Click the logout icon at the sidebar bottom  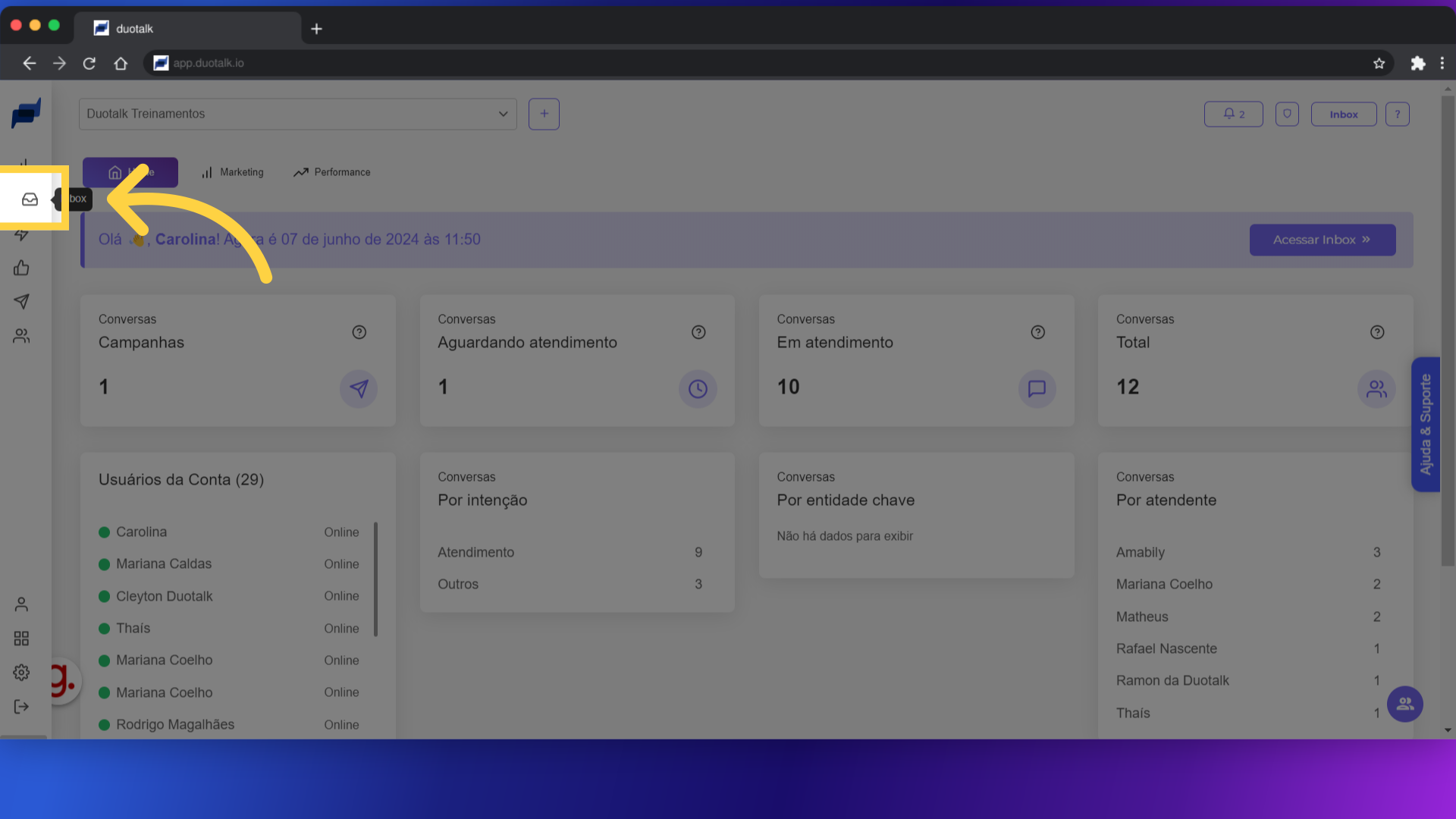[x=21, y=707]
